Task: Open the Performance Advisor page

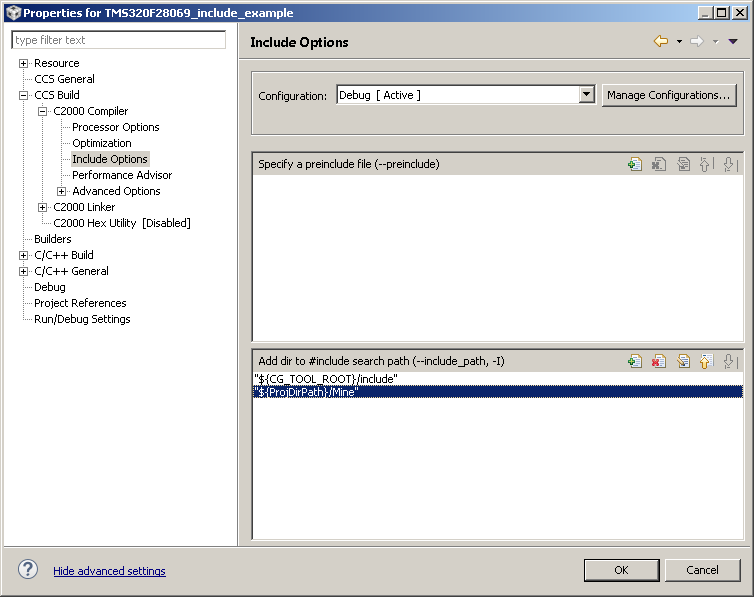Action: tap(122, 175)
